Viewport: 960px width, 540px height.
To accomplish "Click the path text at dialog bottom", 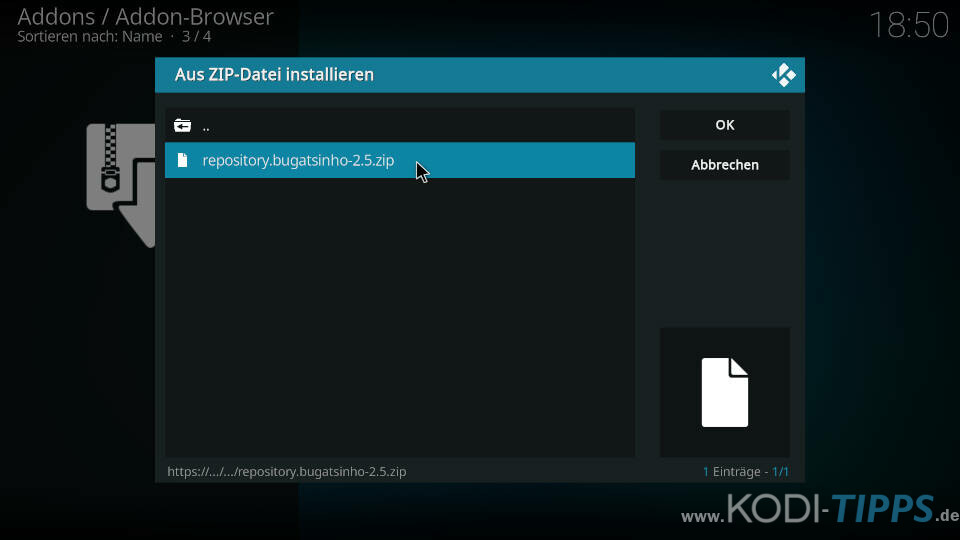I will (287, 472).
